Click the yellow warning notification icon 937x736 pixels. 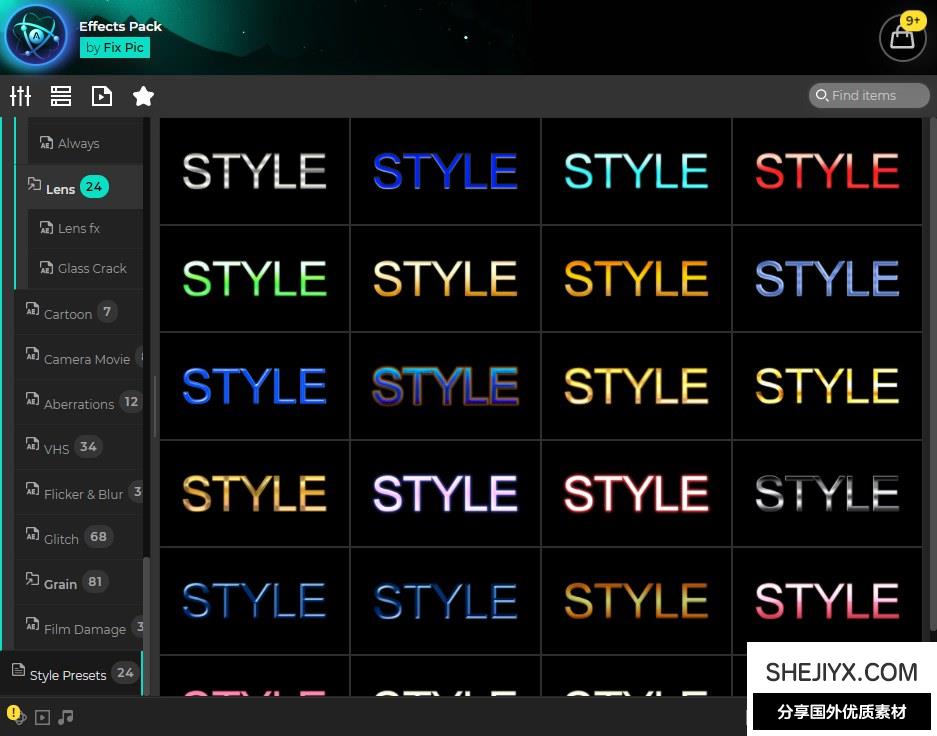(x=15, y=715)
